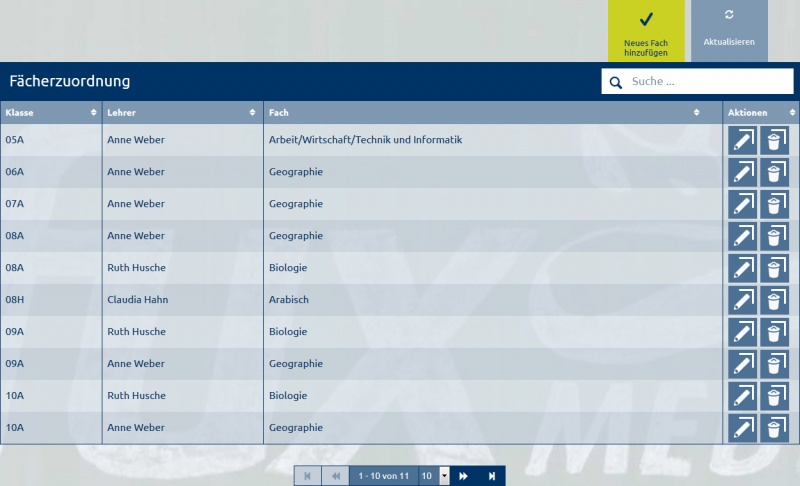Edit 08A Ruth Husche Biologie entry
800x486 pixels.
[x=742, y=268]
